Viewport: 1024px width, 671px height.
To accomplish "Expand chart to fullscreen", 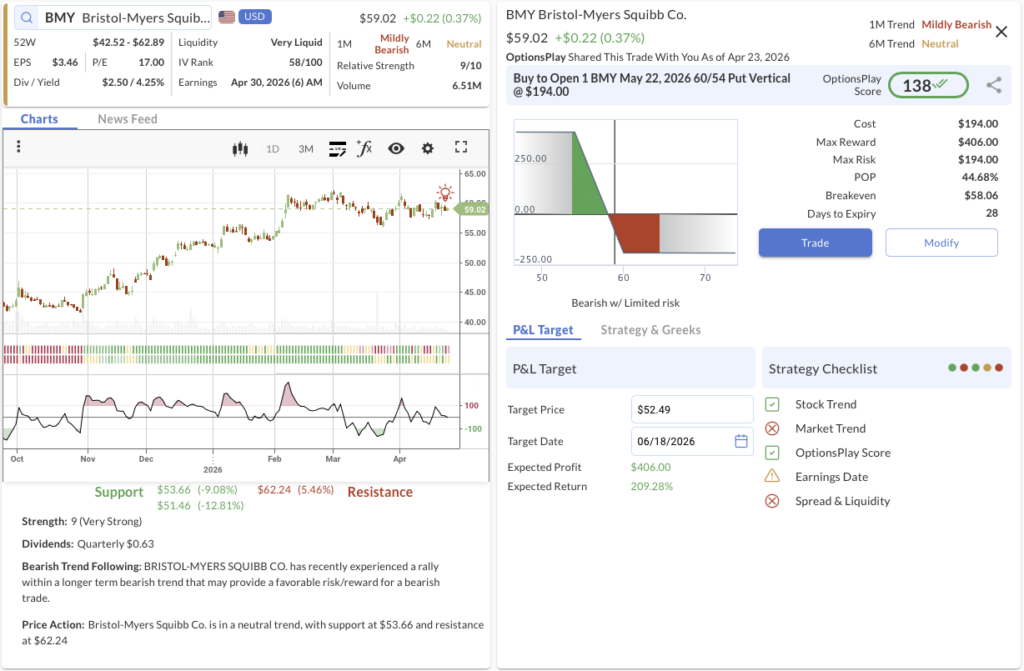I will pyautogui.click(x=461, y=147).
